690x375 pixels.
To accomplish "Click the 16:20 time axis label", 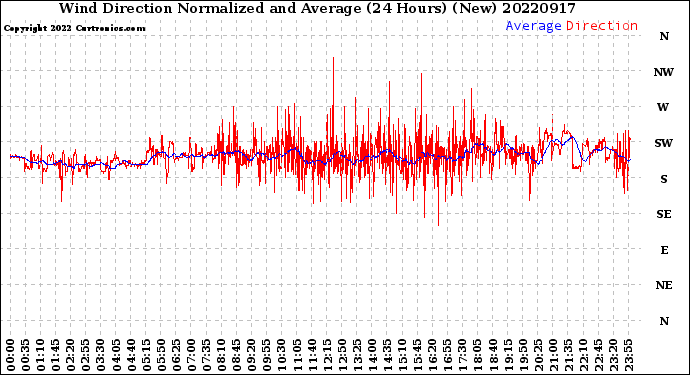I will pos(433,355).
